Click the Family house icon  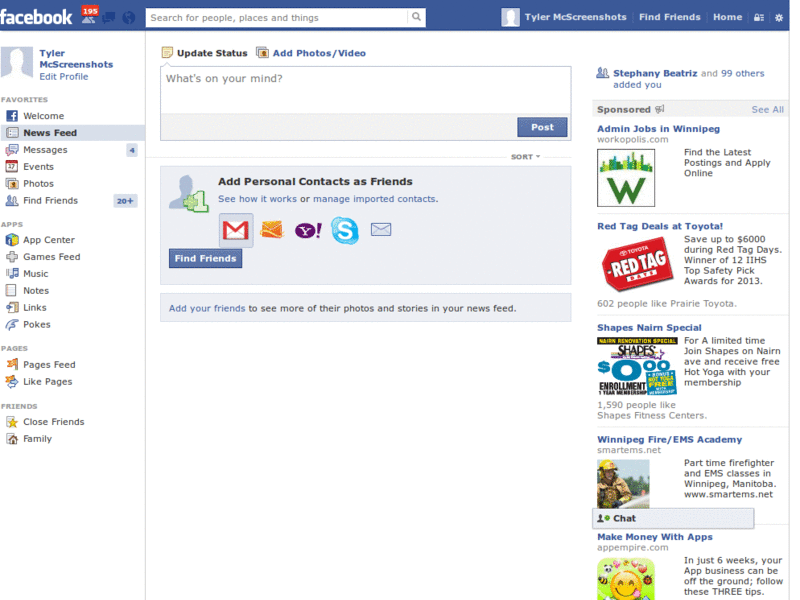(12, 438)
